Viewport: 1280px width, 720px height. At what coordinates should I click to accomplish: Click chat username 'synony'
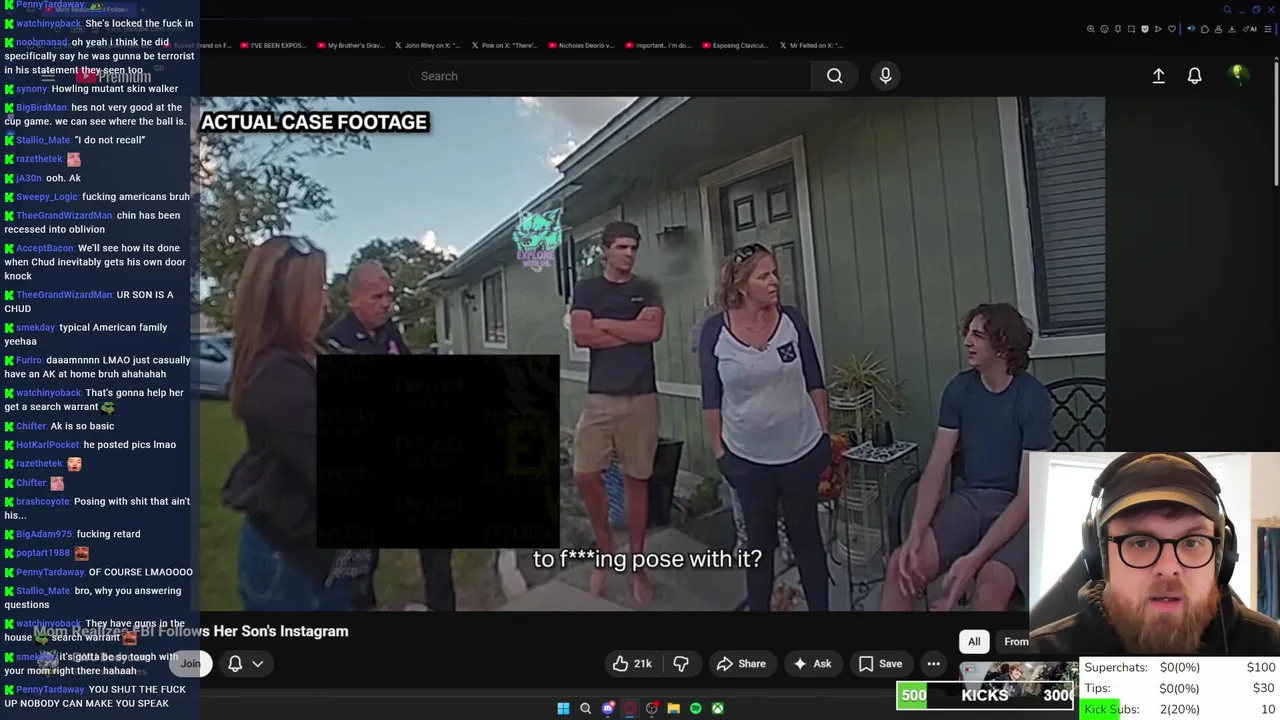tap(31, 89)
